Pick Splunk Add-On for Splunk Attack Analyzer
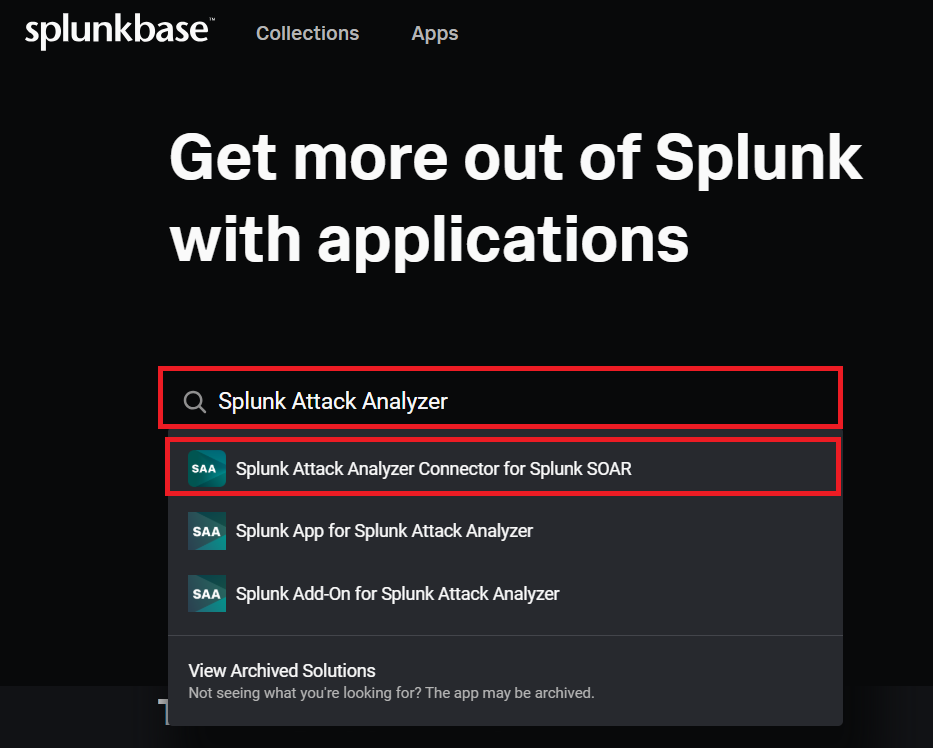This screenshot has height=748, width=933. coord(397,593)
